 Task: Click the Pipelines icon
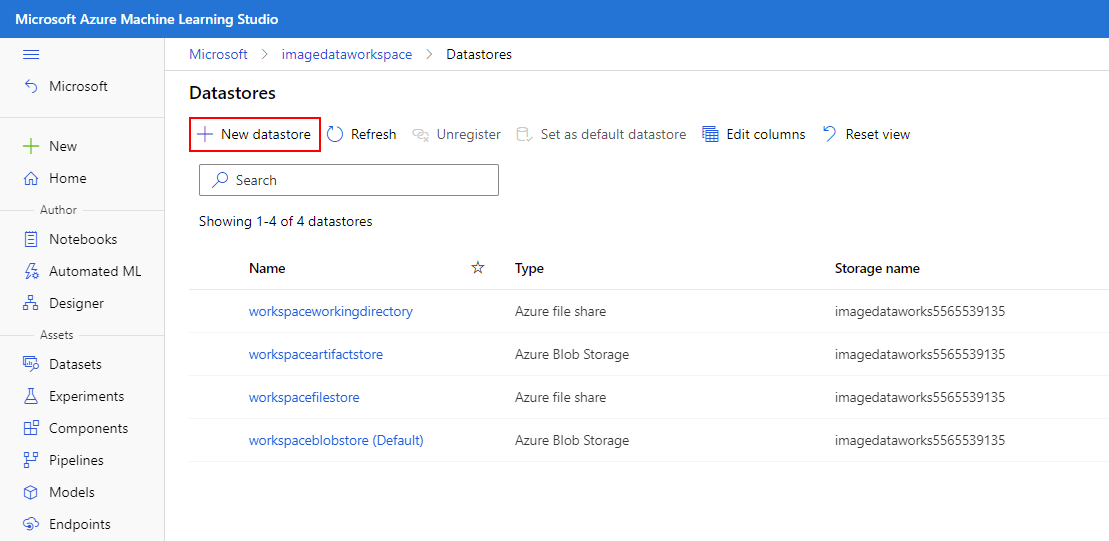[31, 460]
